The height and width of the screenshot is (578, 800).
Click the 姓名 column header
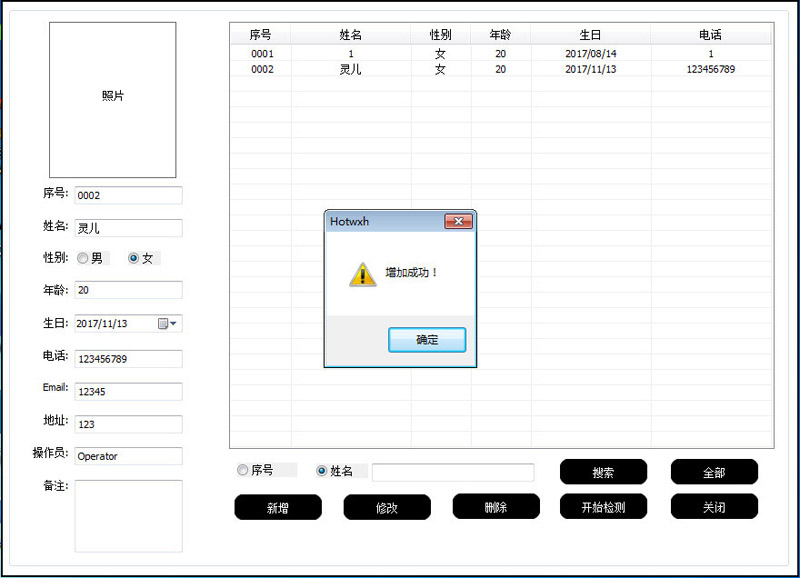point(351,35)
